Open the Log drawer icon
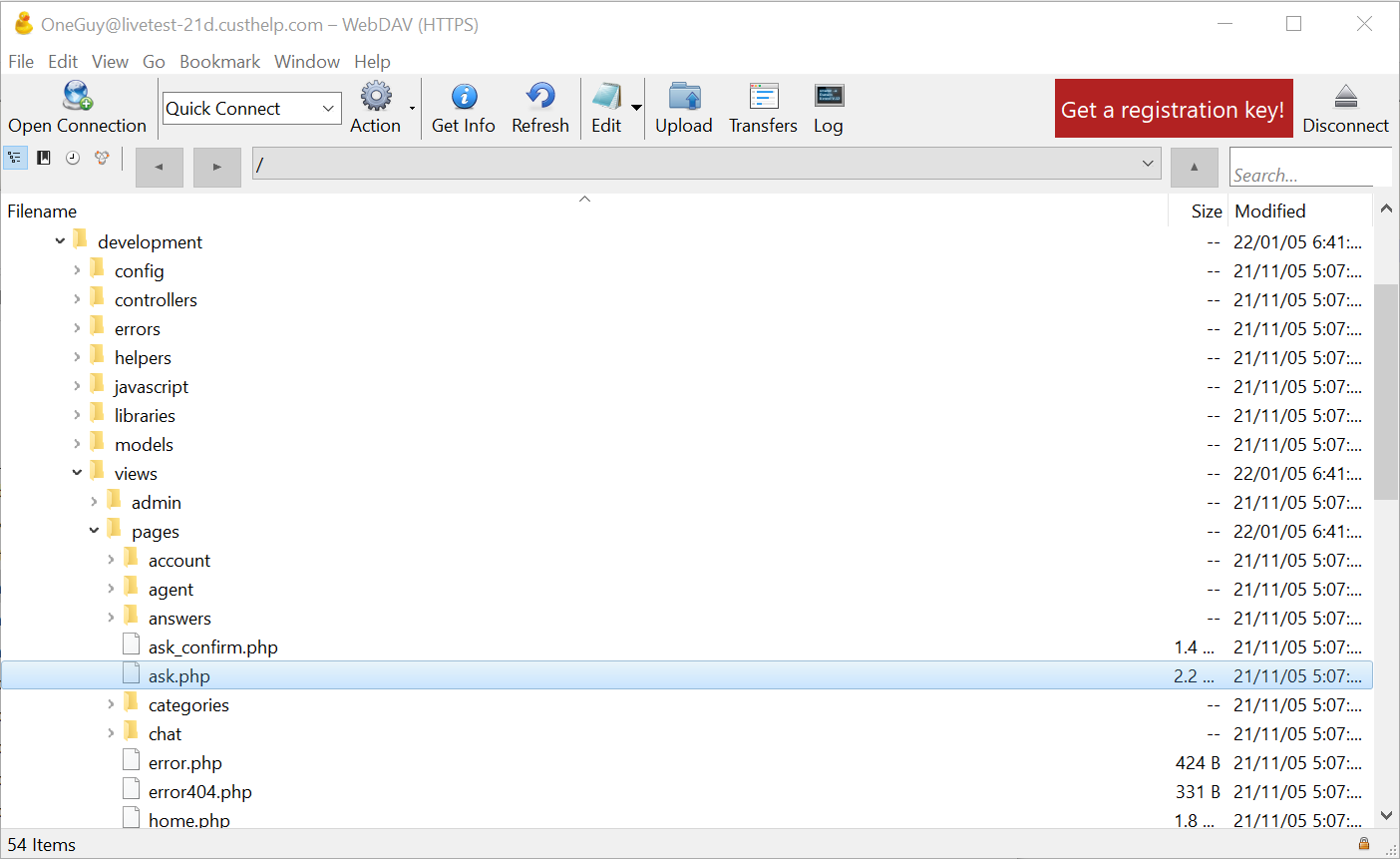The image size is (1400, 859). pyautogui.click(x=829, y=96)
